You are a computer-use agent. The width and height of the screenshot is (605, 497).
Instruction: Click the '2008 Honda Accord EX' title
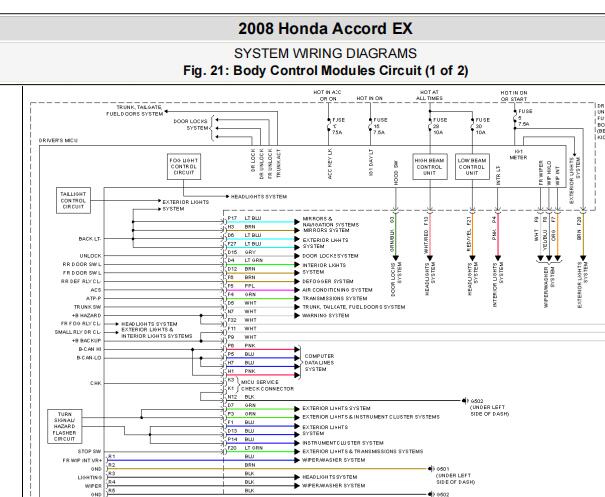click(325, 29)
